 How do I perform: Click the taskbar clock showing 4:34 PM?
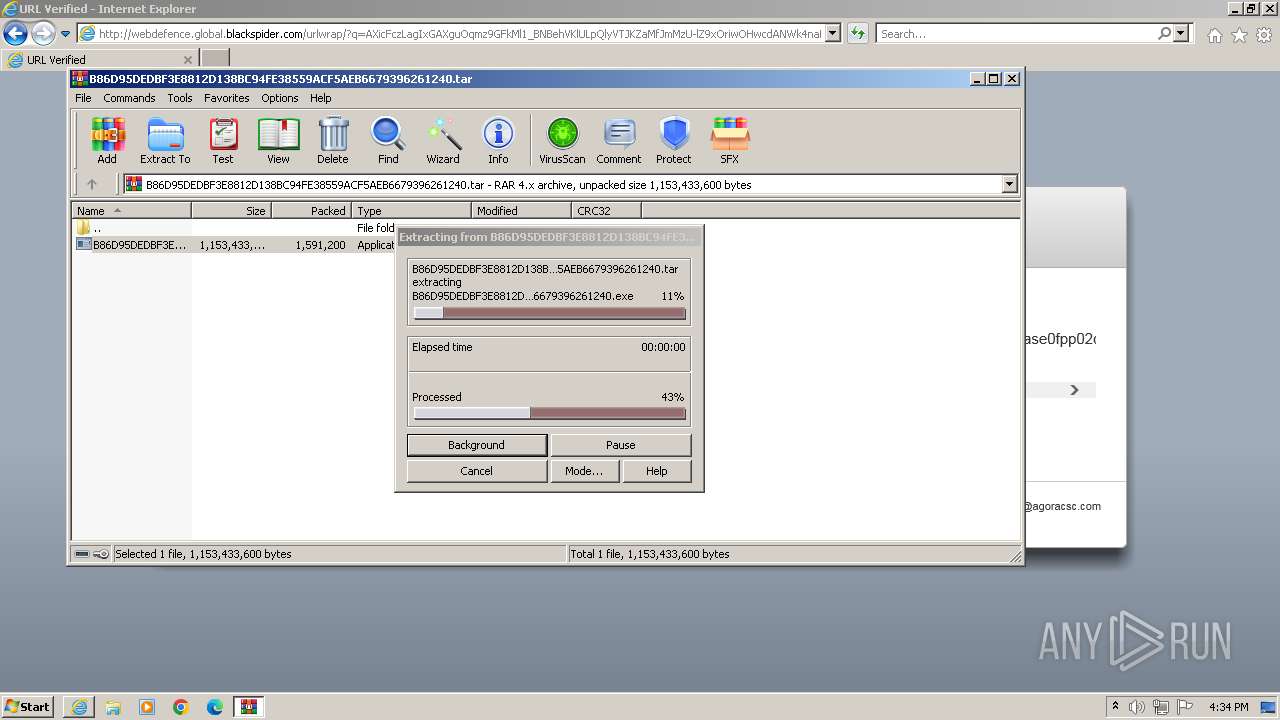(x=1228, y=707)
